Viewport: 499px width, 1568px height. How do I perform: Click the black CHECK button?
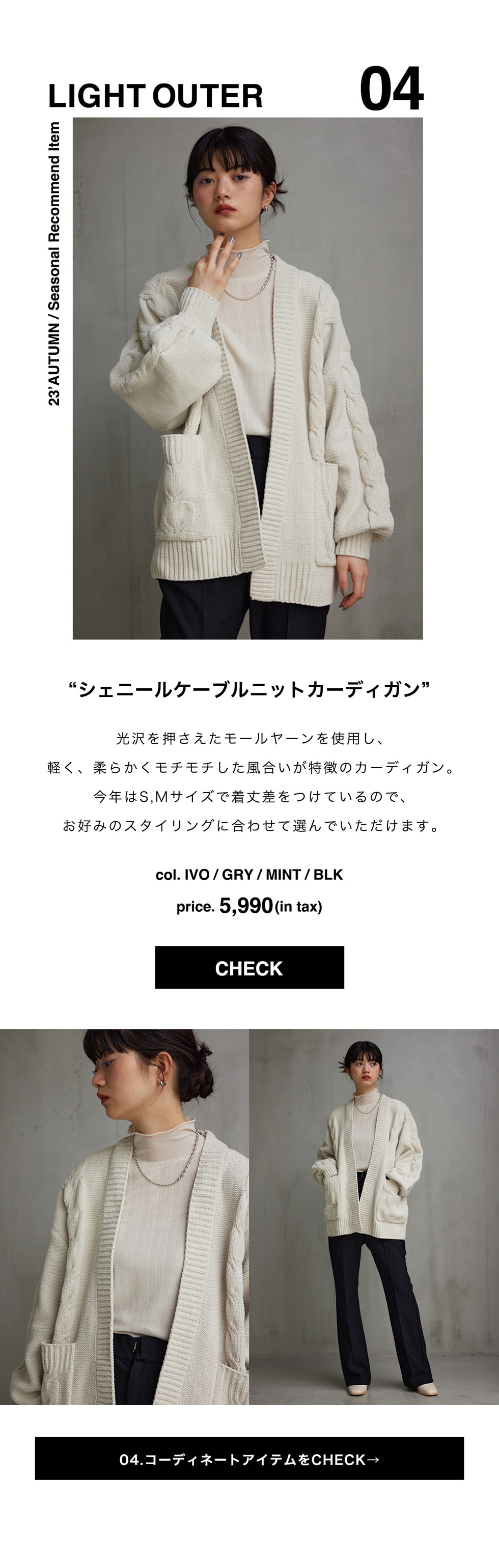coord(249,967)
